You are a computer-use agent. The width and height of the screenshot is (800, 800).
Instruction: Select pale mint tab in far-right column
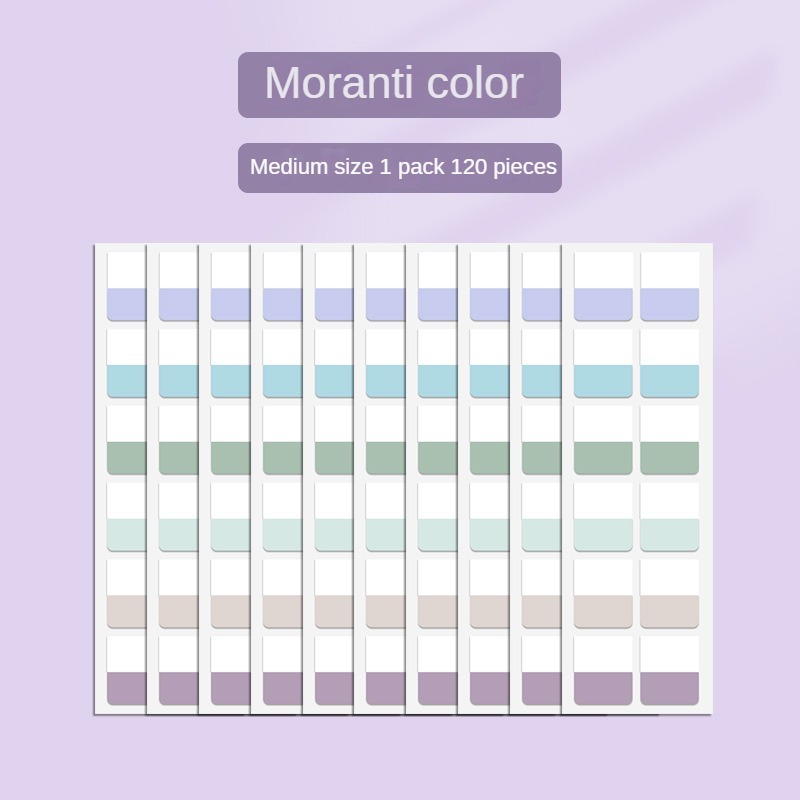pyautogui.click(x=669, y=534)
